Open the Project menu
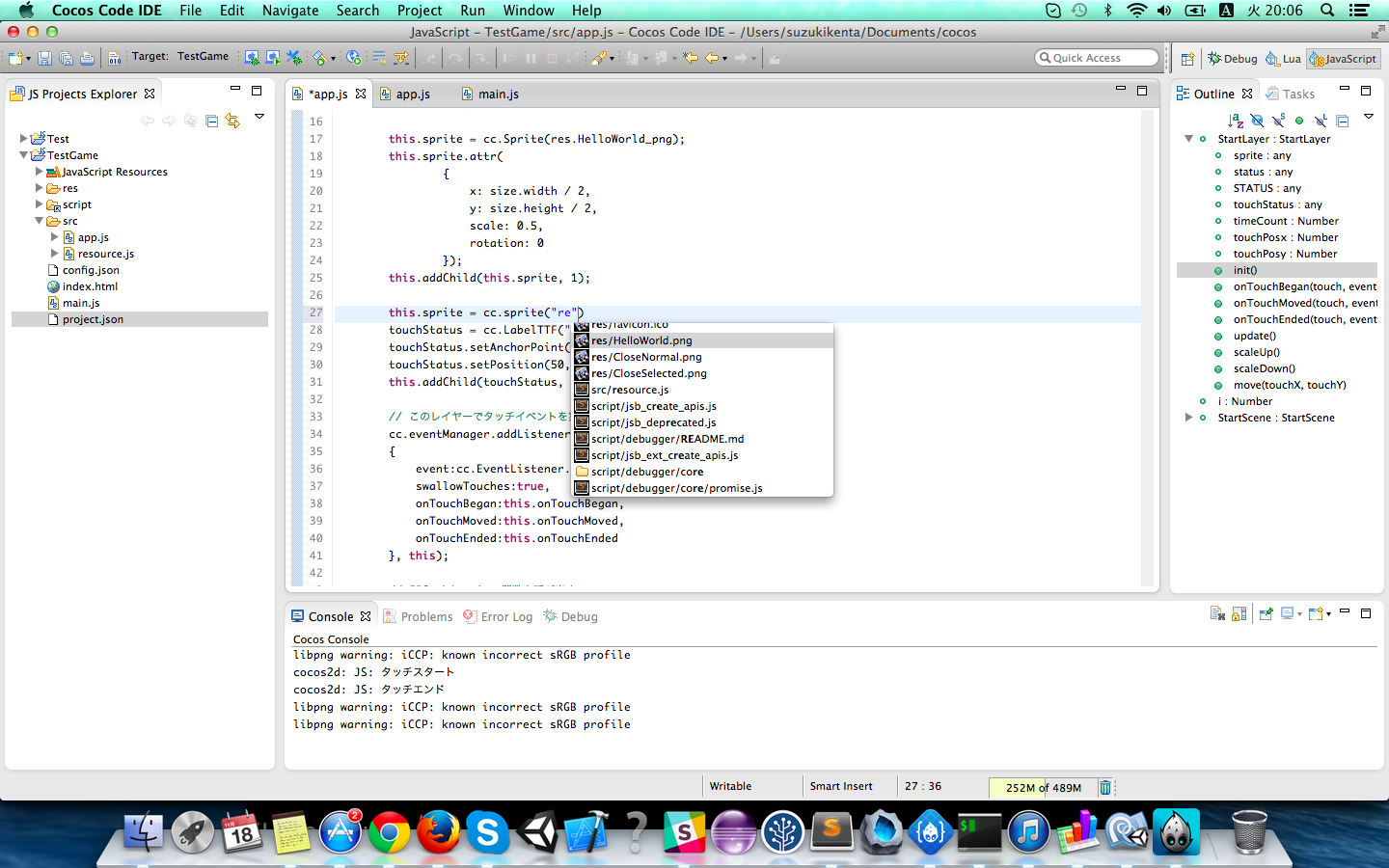Screen dimensions: 1389x868 420,11
